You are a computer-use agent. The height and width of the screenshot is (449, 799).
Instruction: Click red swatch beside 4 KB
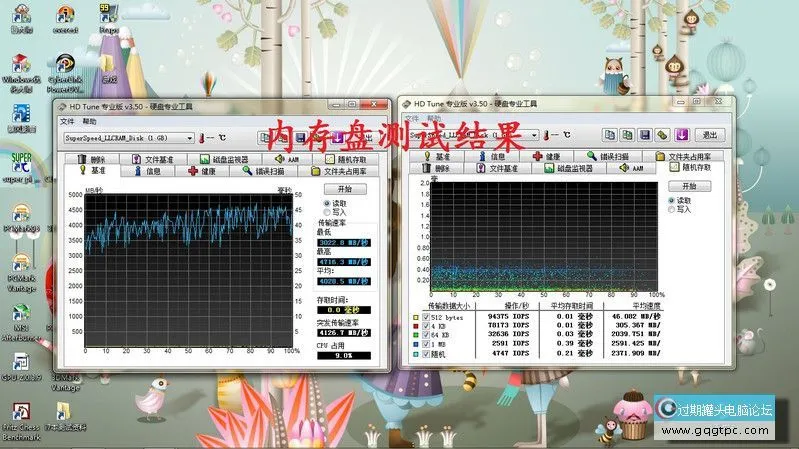point(416,326)
